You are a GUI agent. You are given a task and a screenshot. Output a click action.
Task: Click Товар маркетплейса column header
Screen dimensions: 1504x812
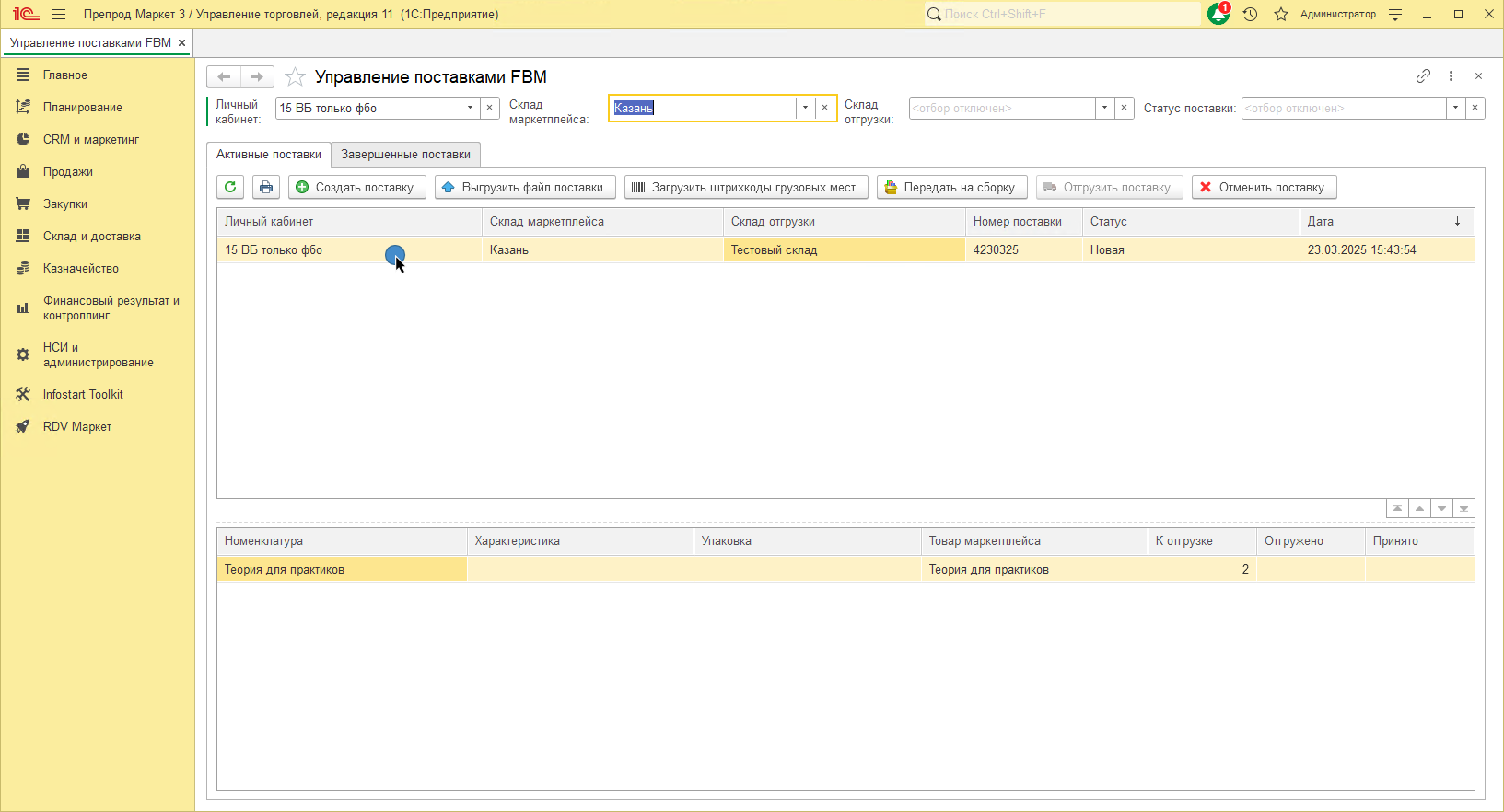pos(1034,540)
